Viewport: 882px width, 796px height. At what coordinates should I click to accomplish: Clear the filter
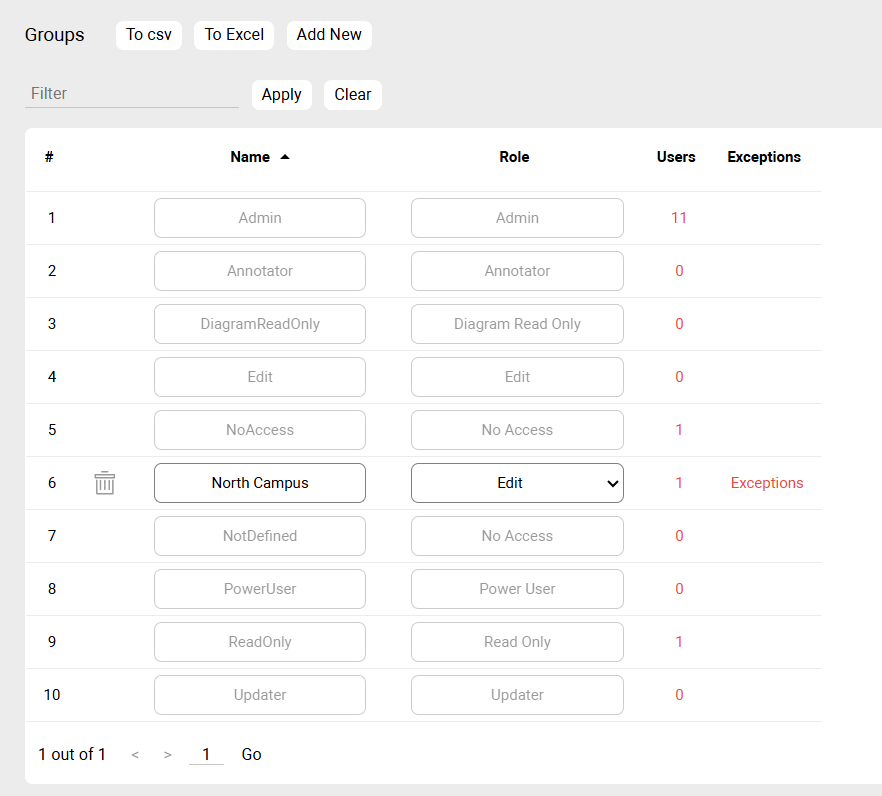(352, 95)
